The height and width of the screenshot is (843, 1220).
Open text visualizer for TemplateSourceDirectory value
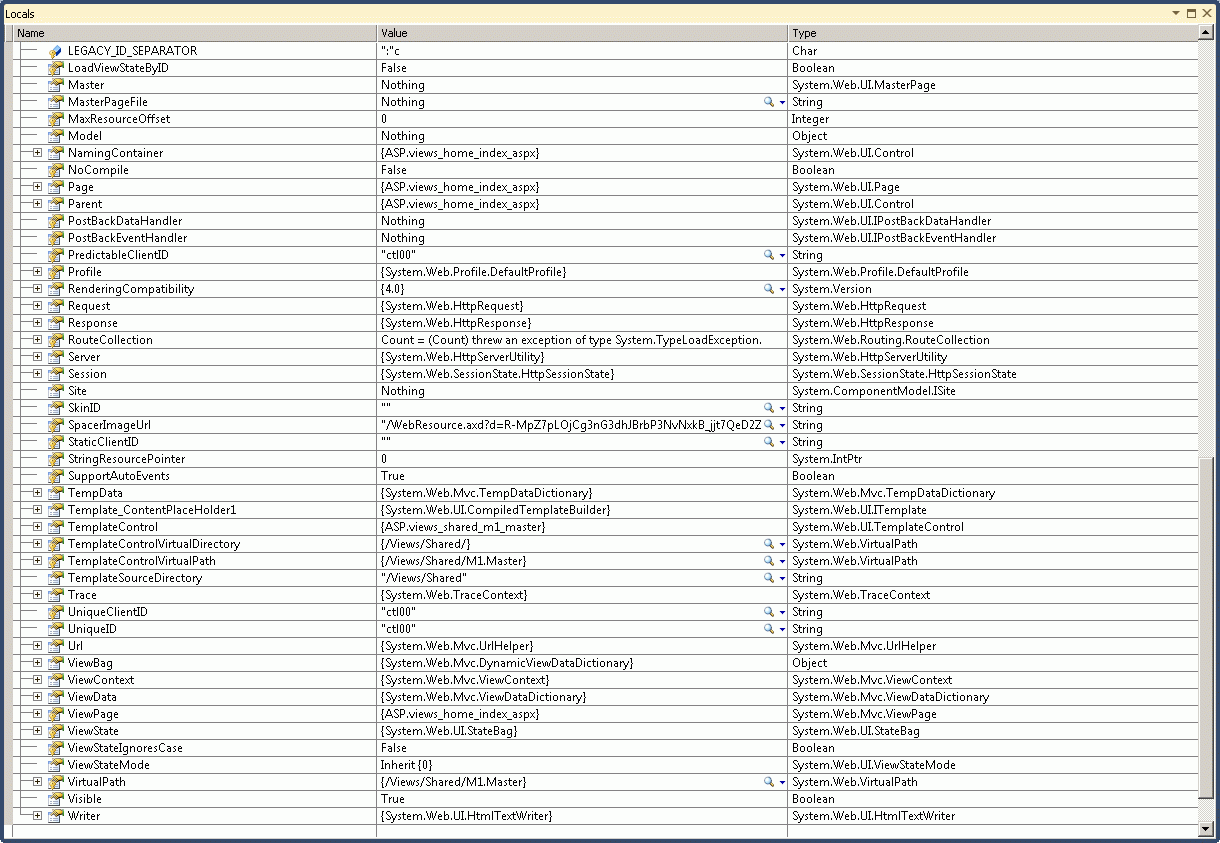click(x=769, y=578)
